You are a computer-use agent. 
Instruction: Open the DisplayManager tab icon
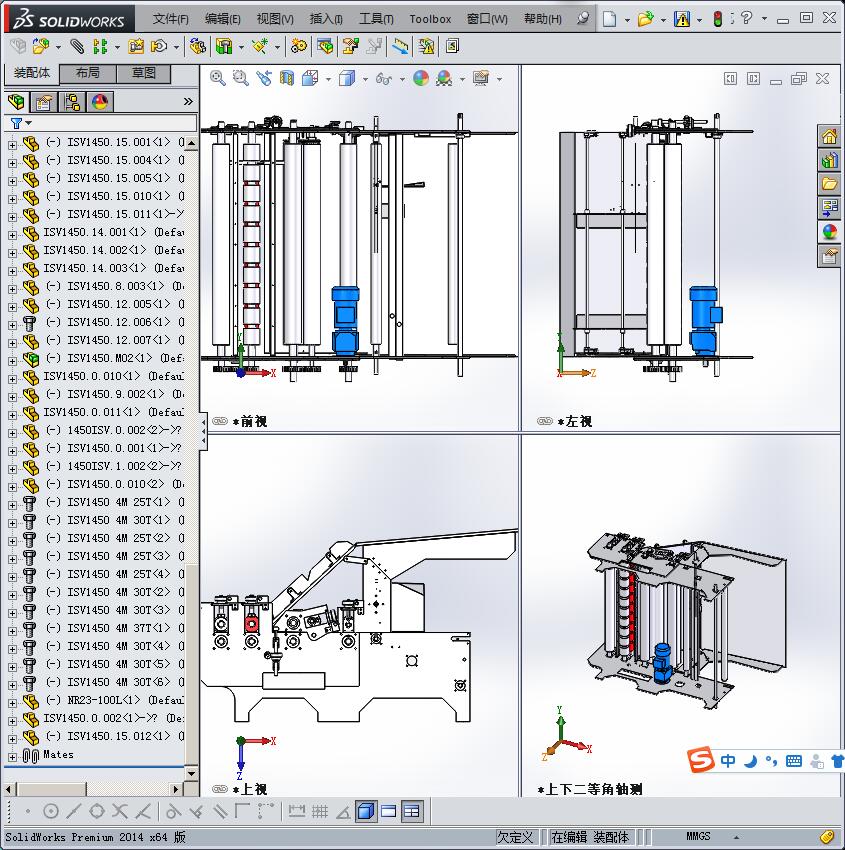pos(100,102)
